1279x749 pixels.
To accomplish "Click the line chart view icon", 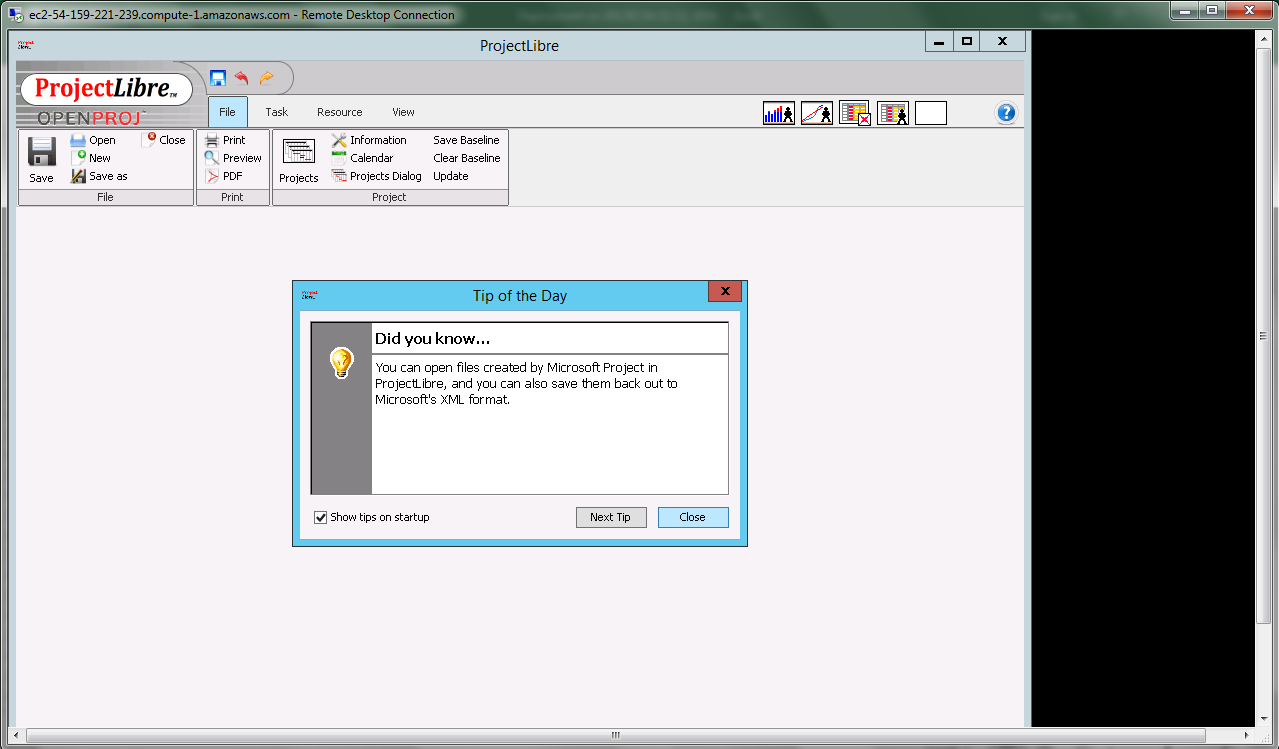I will click(x=816, y=113).
